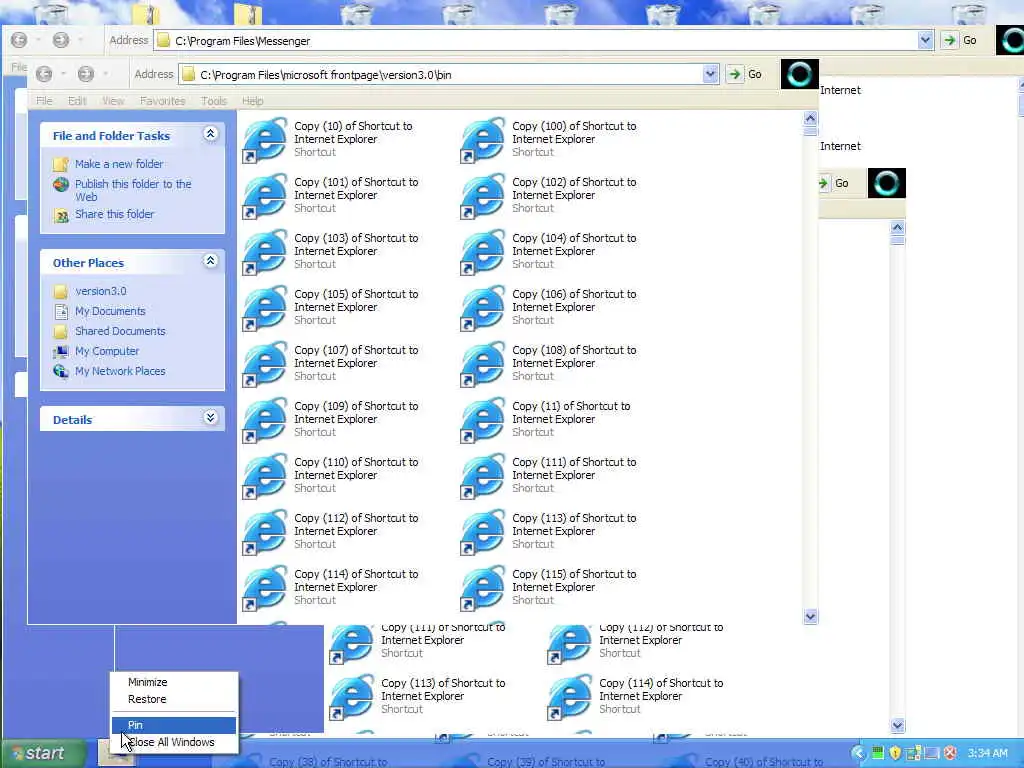This screenshot has width=1024, height=768.
Task: Select Copy (11) shortcut icon
Action: (x=483, y=420)
